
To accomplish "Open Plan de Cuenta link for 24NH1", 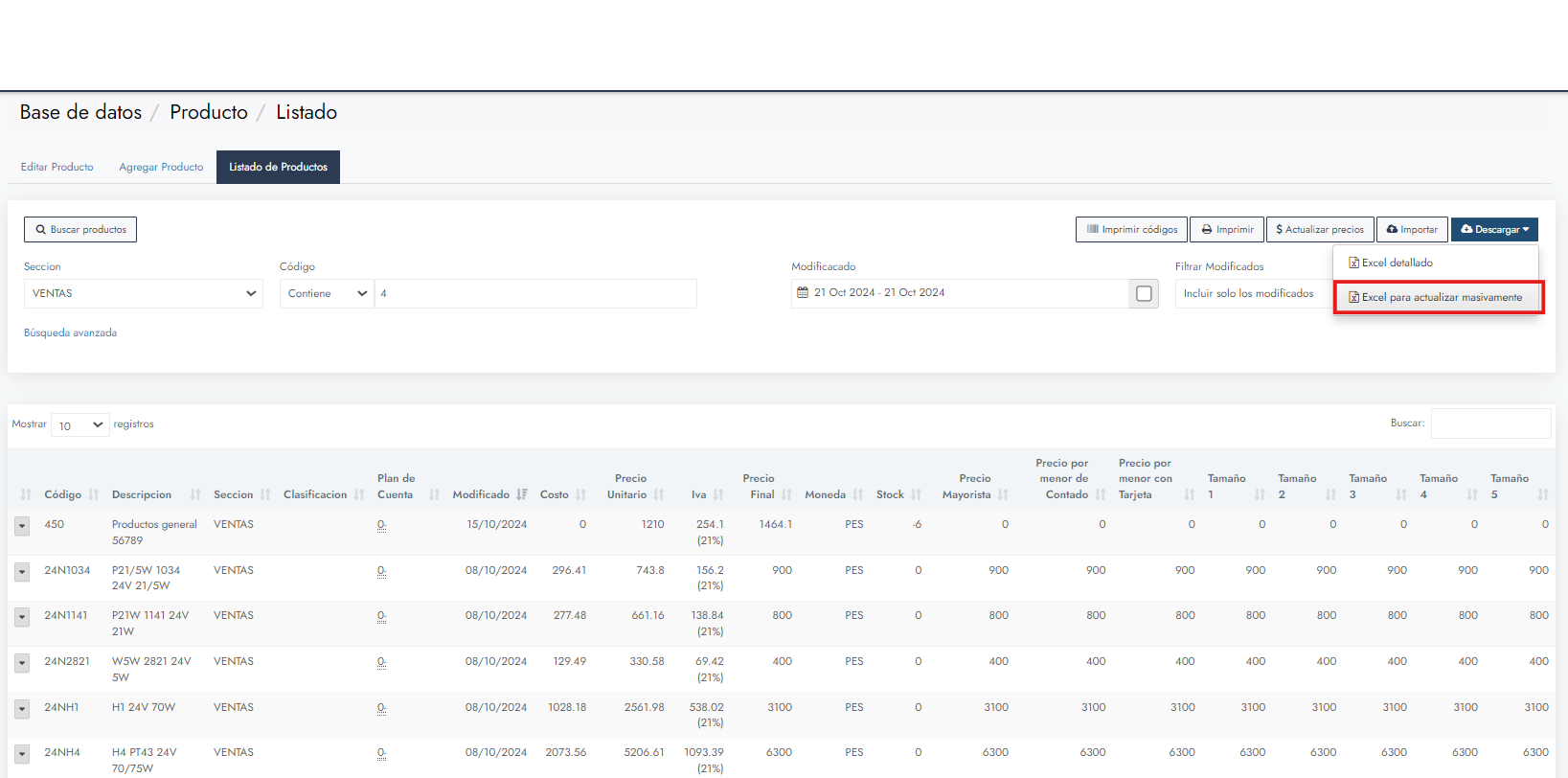I will coord(381,708).
